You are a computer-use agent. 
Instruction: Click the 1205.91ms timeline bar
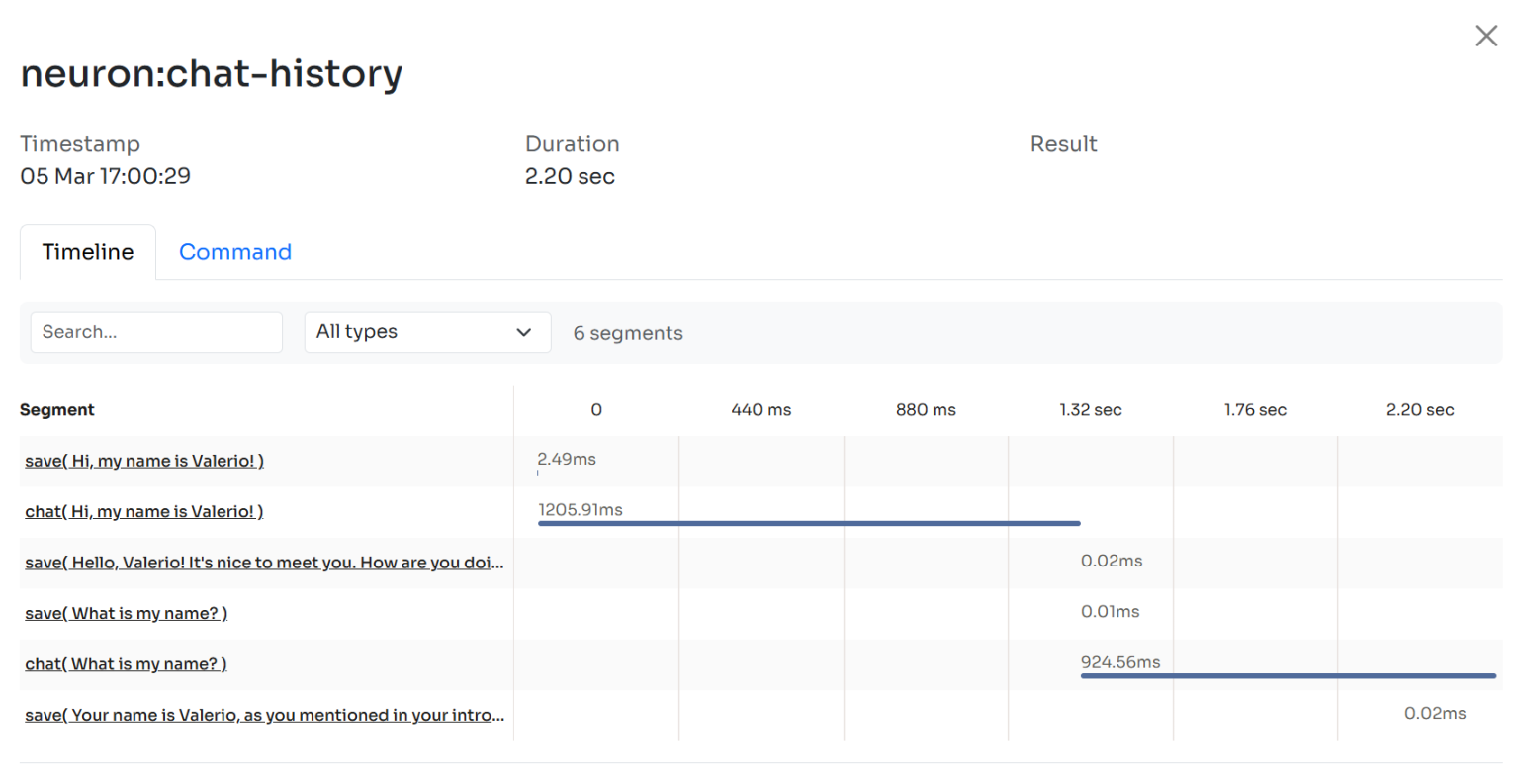808,523
